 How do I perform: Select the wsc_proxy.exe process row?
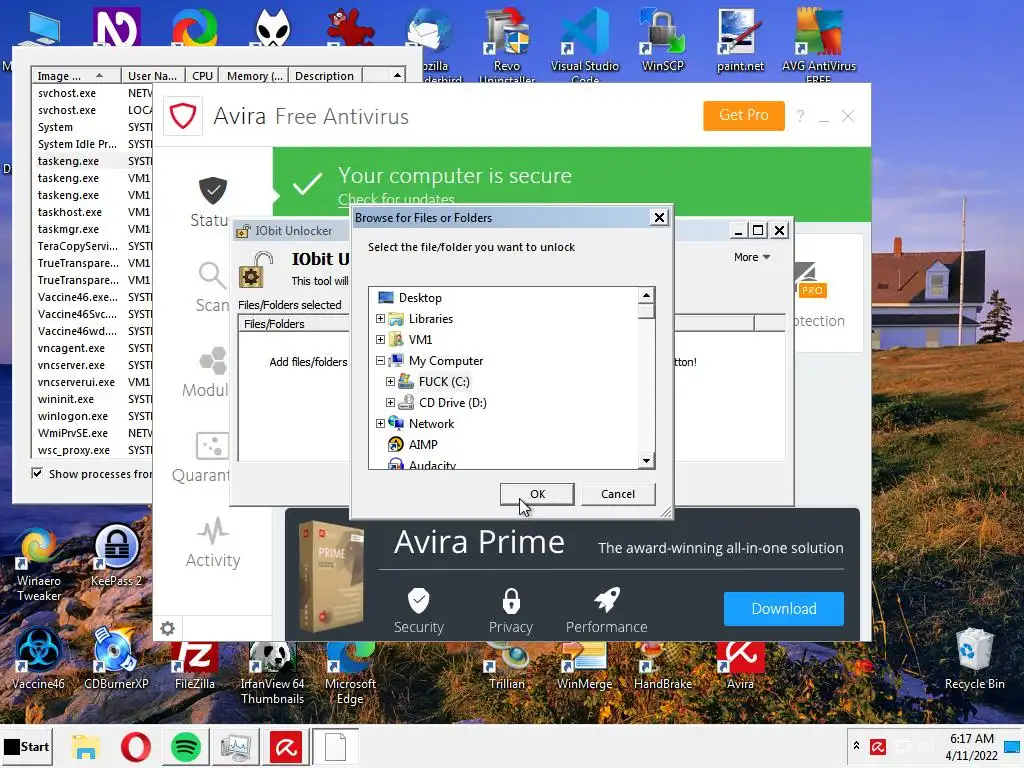coord(92,450)
